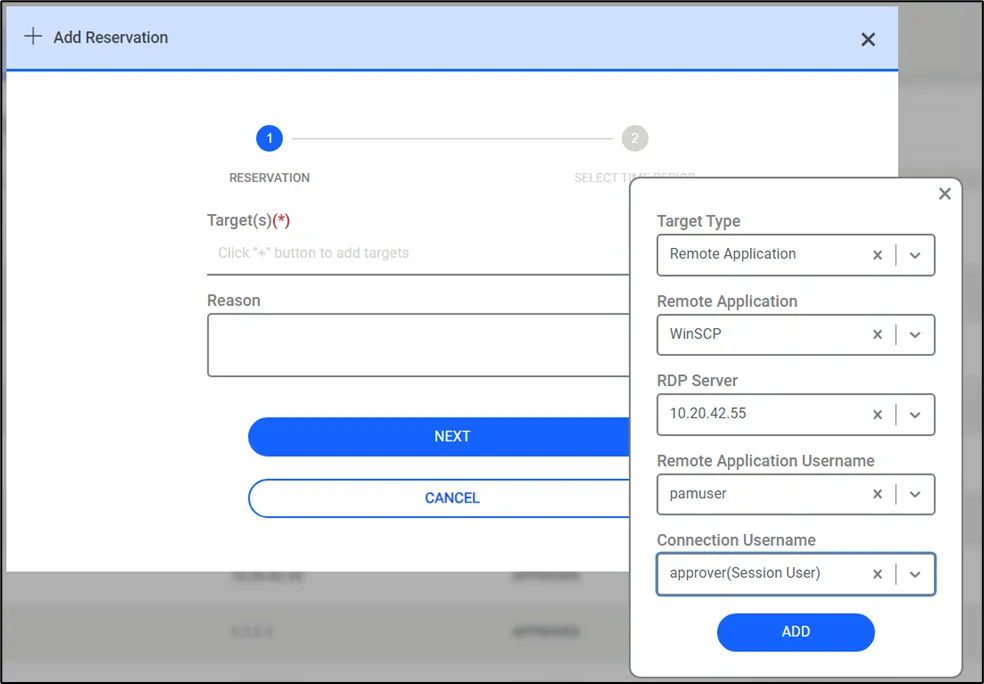Click the pamuser value text

pos(698,494)
